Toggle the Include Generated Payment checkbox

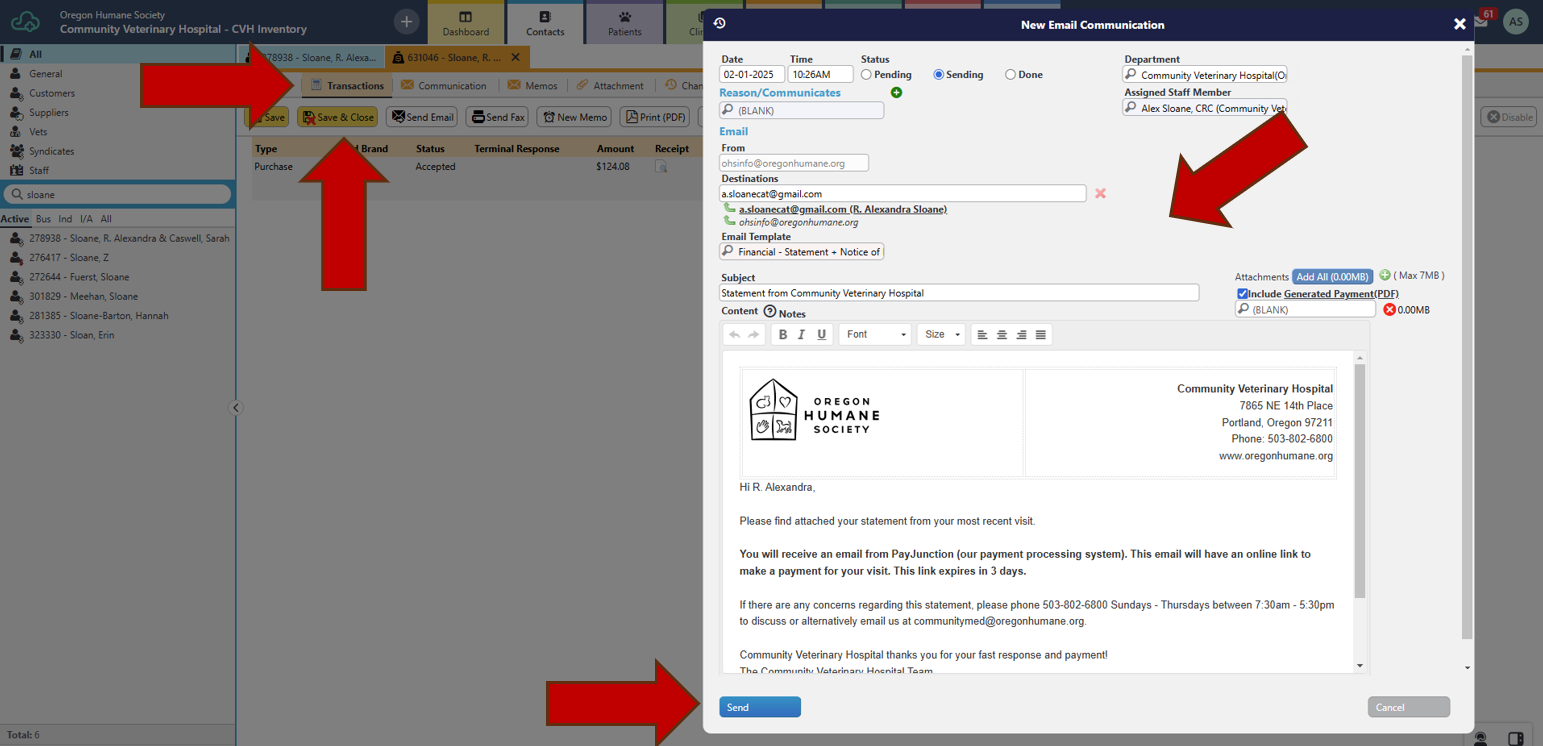(1242, 294)
